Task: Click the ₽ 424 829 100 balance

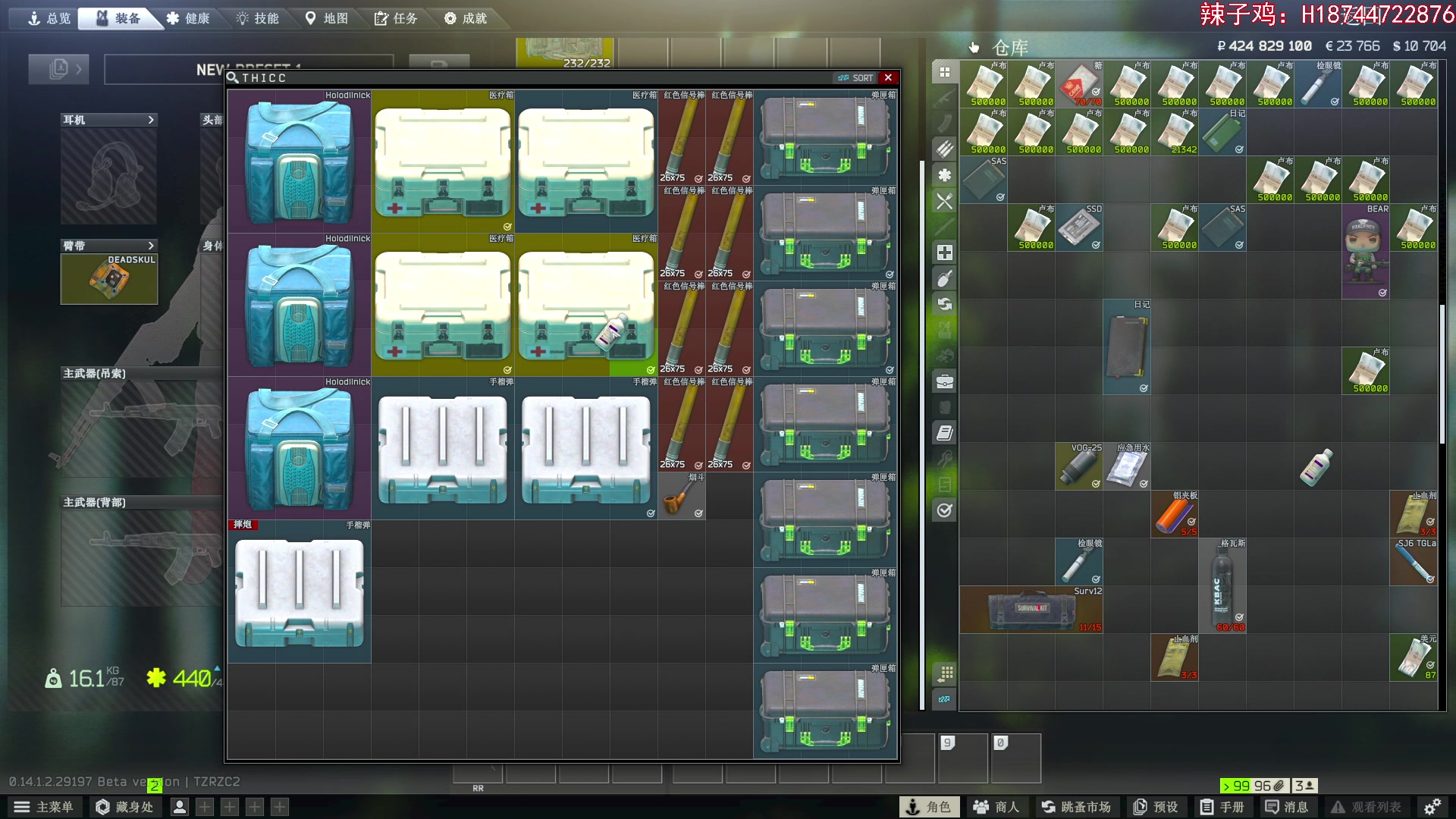Action: [x=1264, y=46]
